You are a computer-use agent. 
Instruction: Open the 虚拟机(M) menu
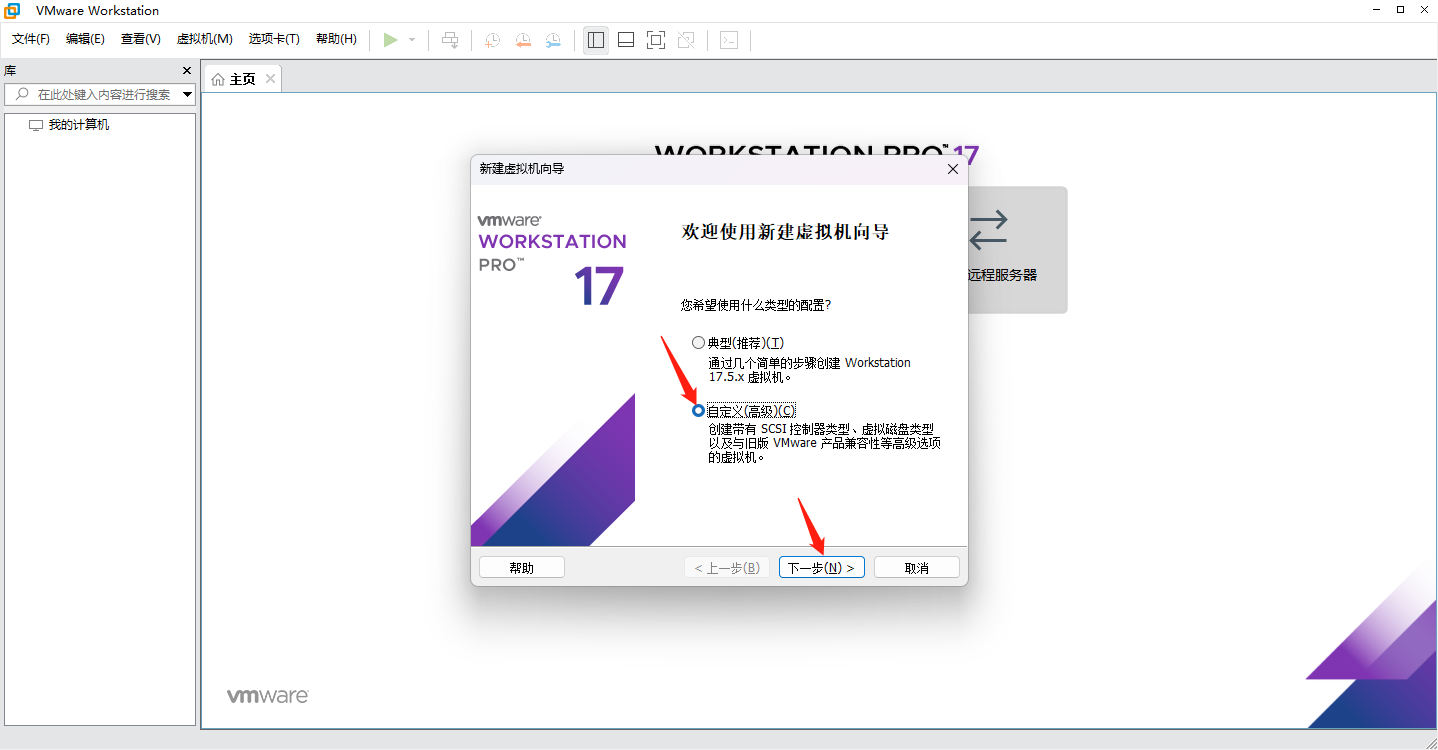[x=204, y=39]
